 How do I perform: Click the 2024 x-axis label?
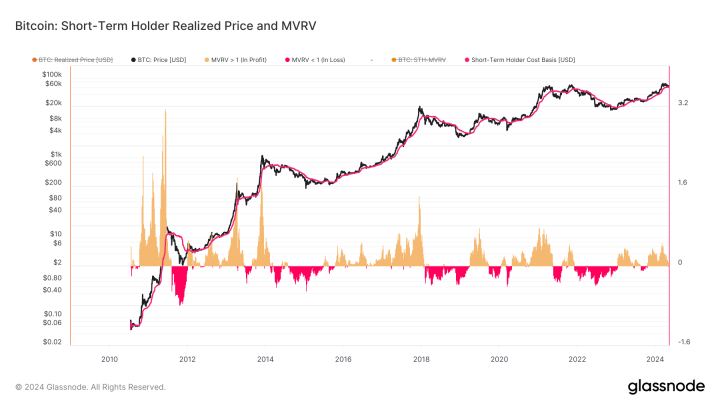pos(655,359)
